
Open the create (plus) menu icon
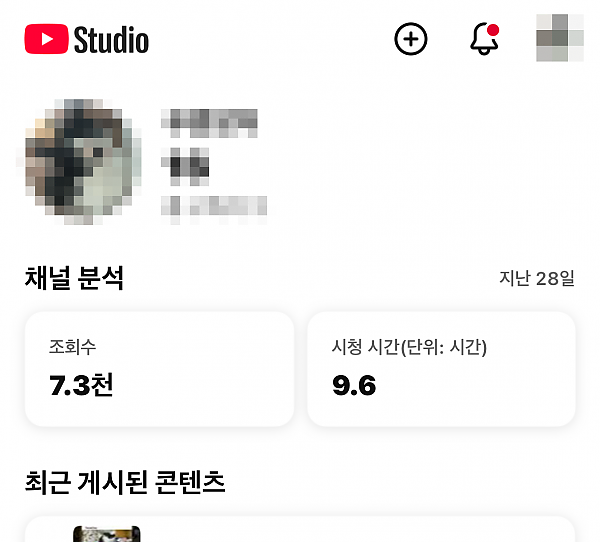[411, 39]
